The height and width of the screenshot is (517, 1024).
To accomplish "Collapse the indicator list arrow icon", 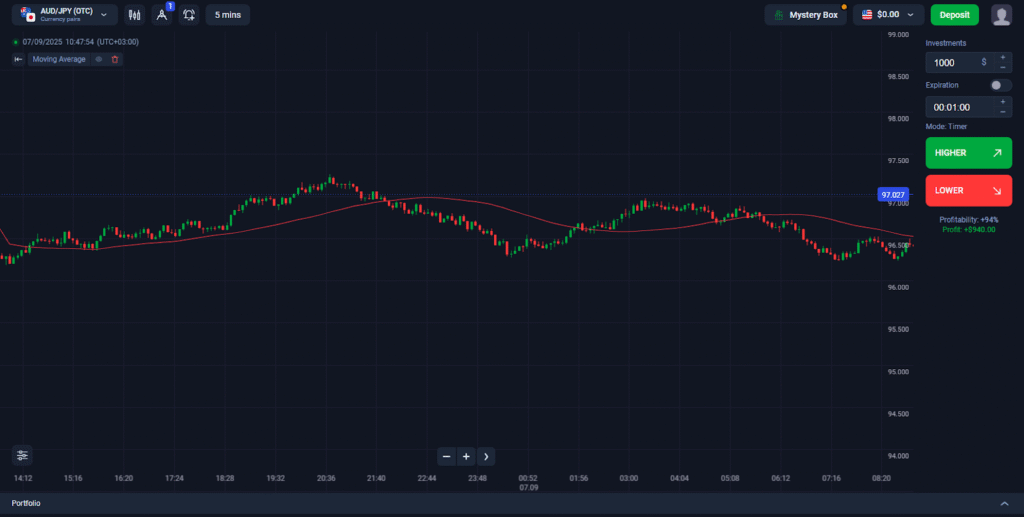I will (18, 59).
